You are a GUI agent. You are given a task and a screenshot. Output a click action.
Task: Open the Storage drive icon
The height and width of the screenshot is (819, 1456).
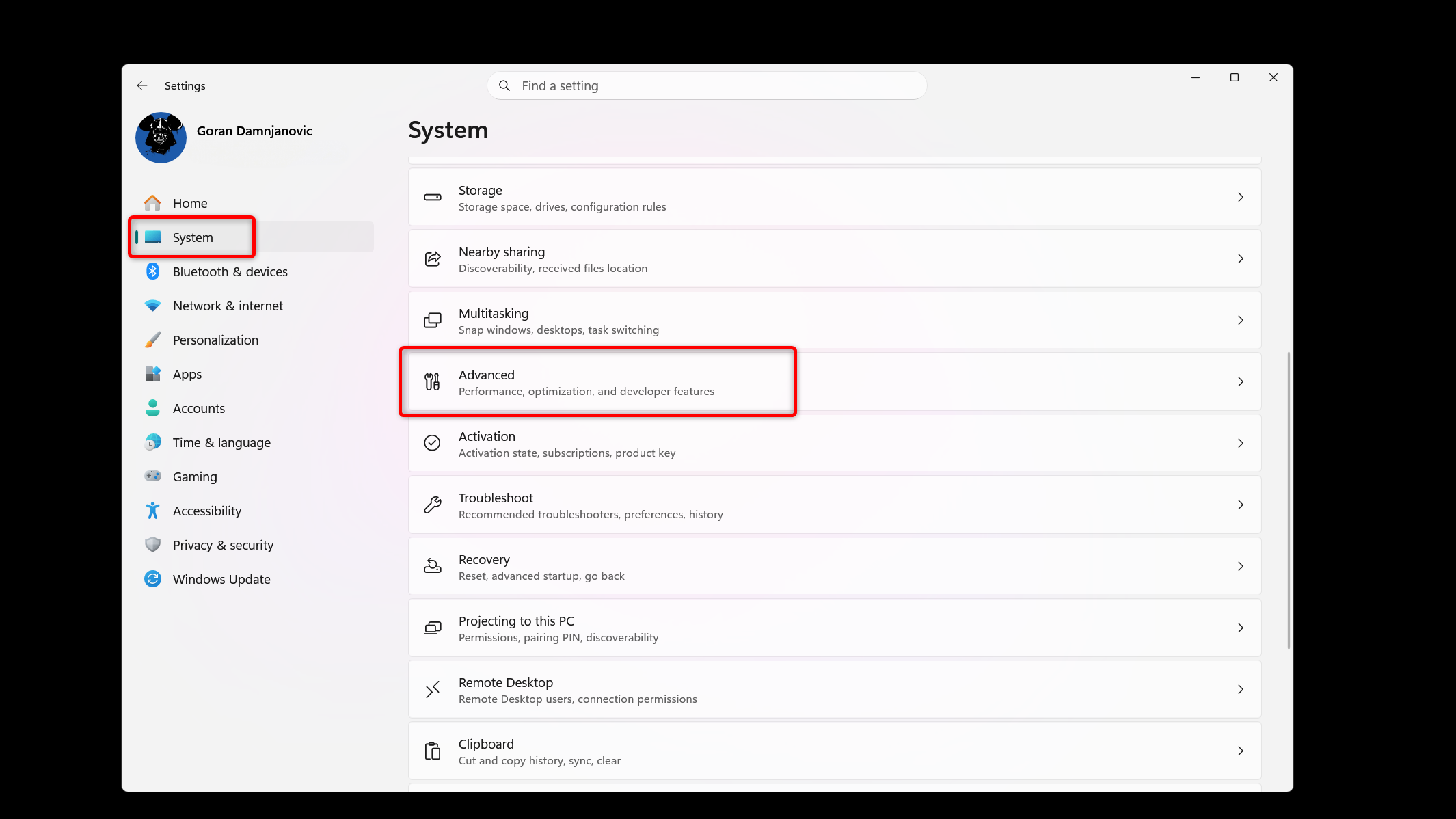[433, 197]
